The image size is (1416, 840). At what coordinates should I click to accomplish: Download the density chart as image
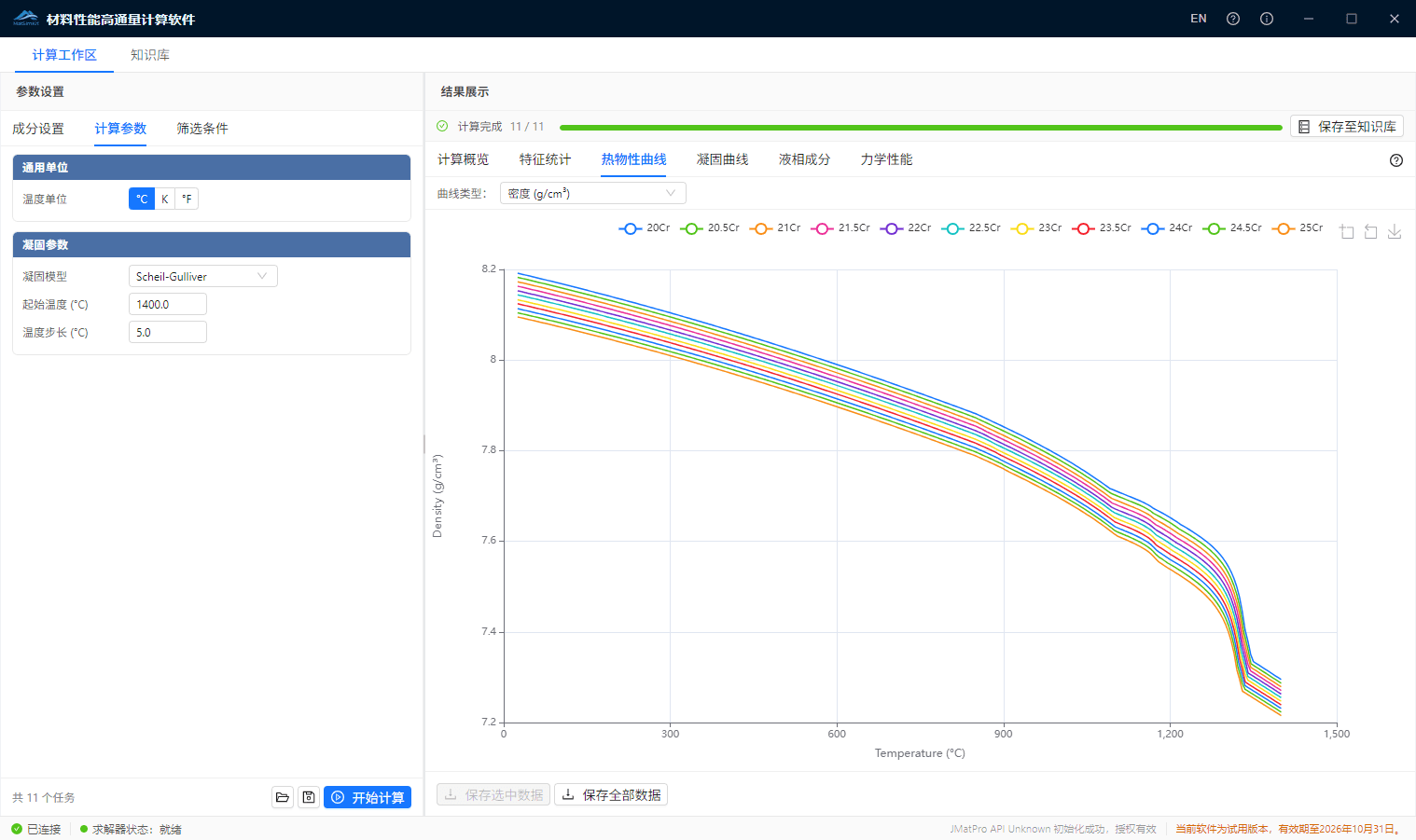[1395, 231]
